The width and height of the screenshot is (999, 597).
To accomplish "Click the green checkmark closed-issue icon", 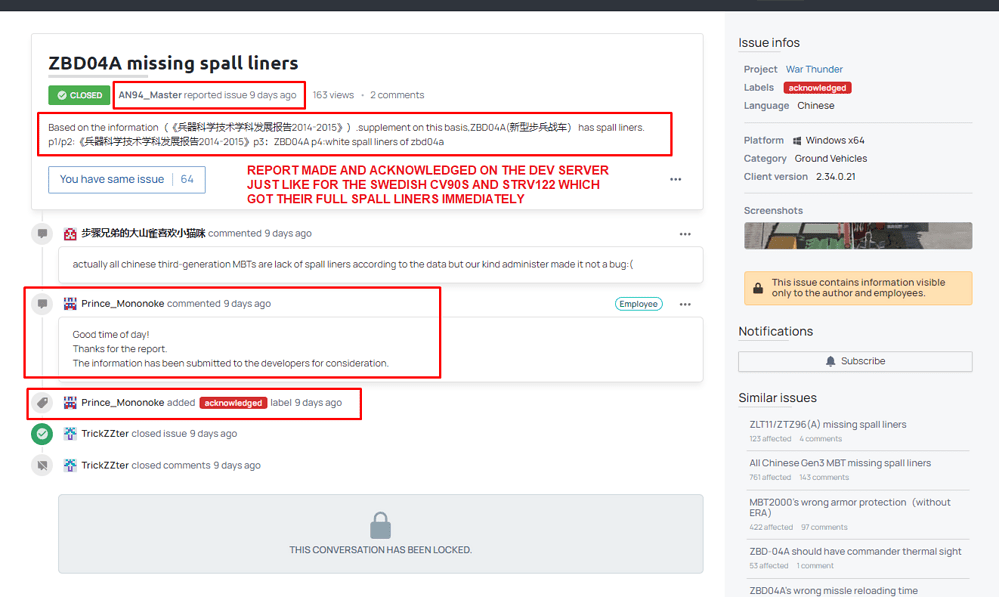I will (41, 434).
